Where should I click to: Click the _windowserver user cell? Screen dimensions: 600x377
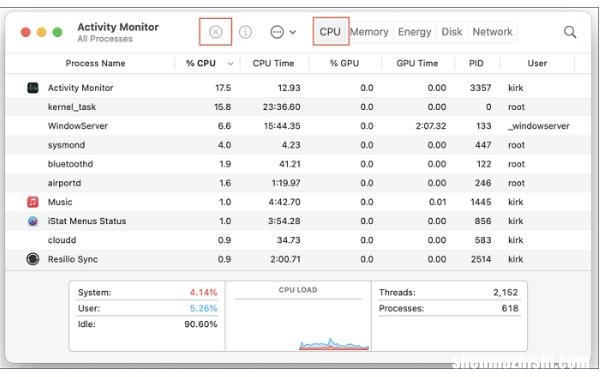(x=539, y=126)
